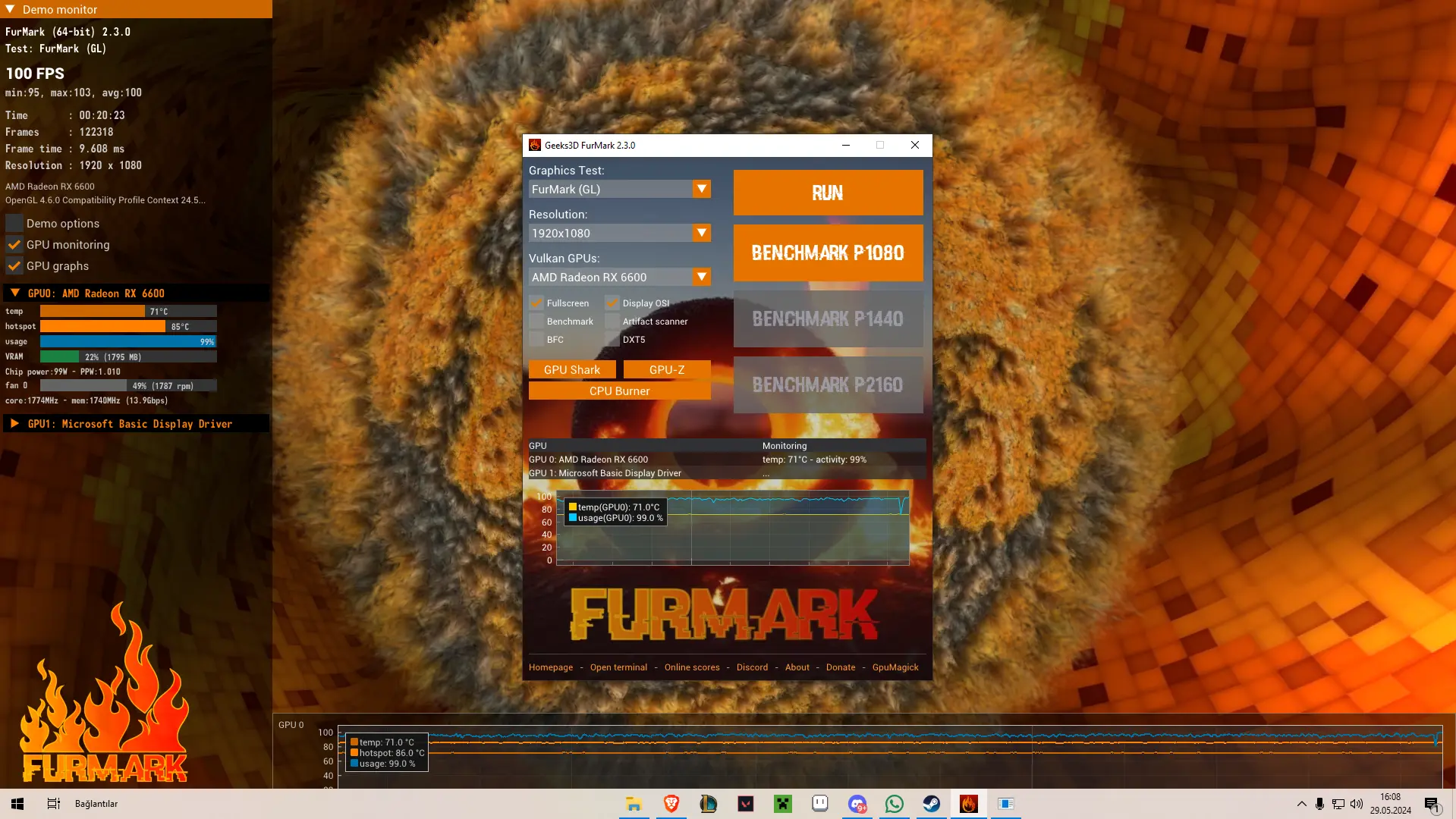Image resolution: width=1456 pixels, height=819 pixels.
Task: Click Open terminal link
Action: (x=618, y=667)
